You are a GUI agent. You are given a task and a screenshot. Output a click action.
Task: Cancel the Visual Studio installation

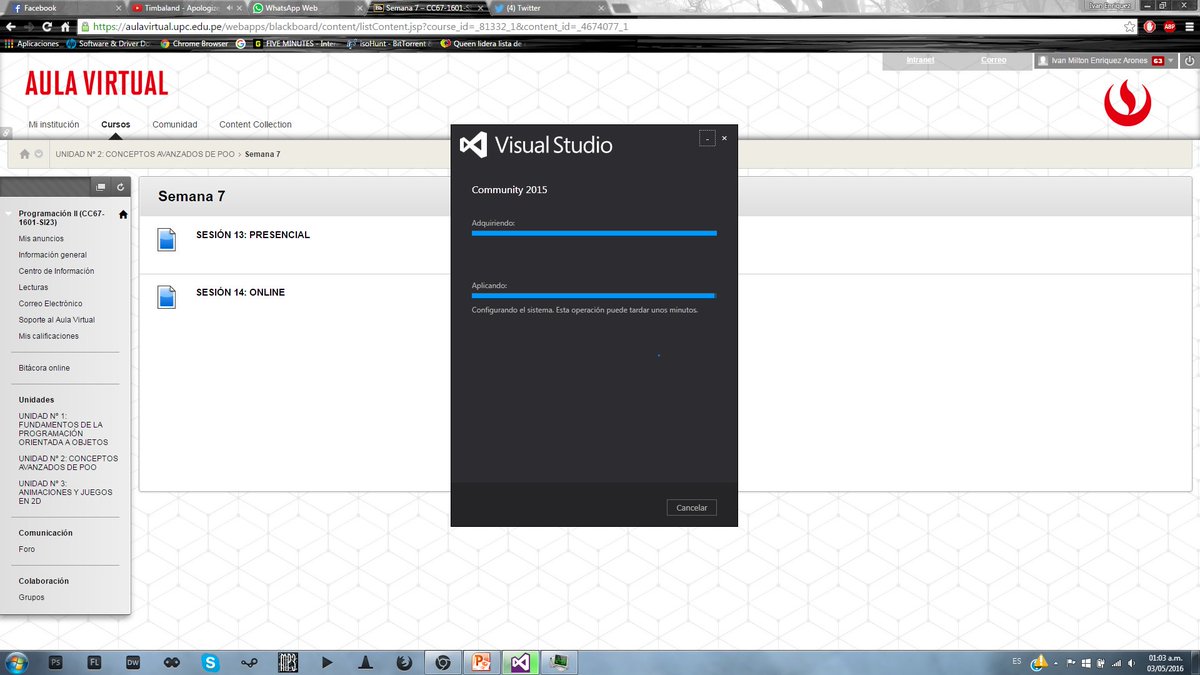pyautogui.click(x=691, y=508)
